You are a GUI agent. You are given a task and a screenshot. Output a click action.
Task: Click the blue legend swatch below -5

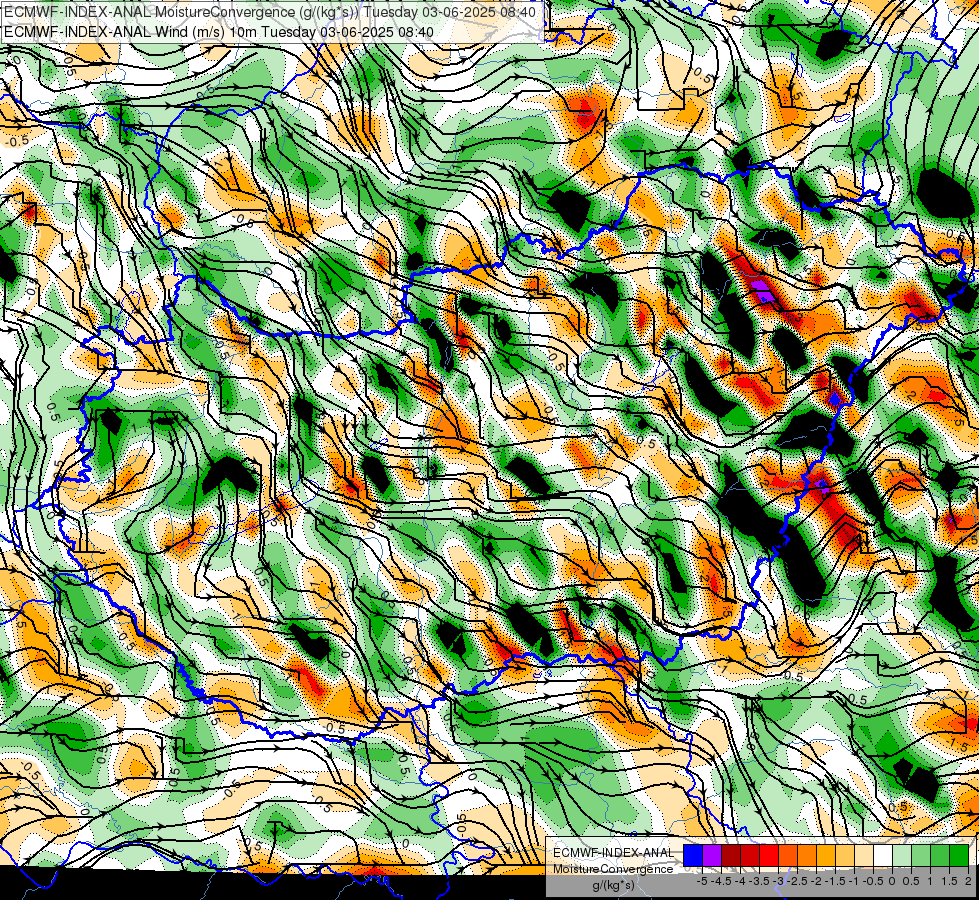pyautogui.click(x=693, y=855)
